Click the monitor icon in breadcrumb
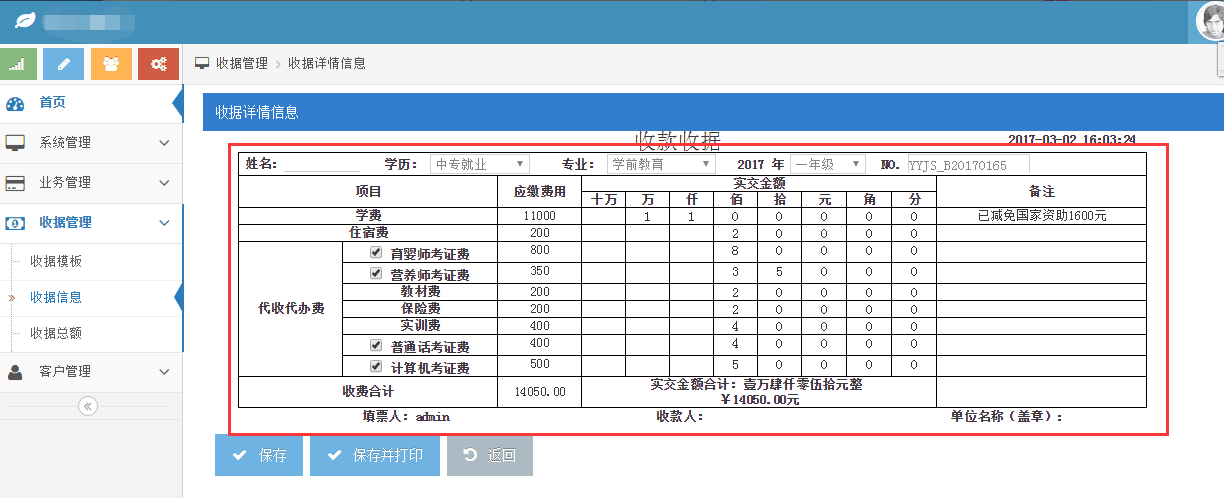The image size is (1224, 498). 202,63
